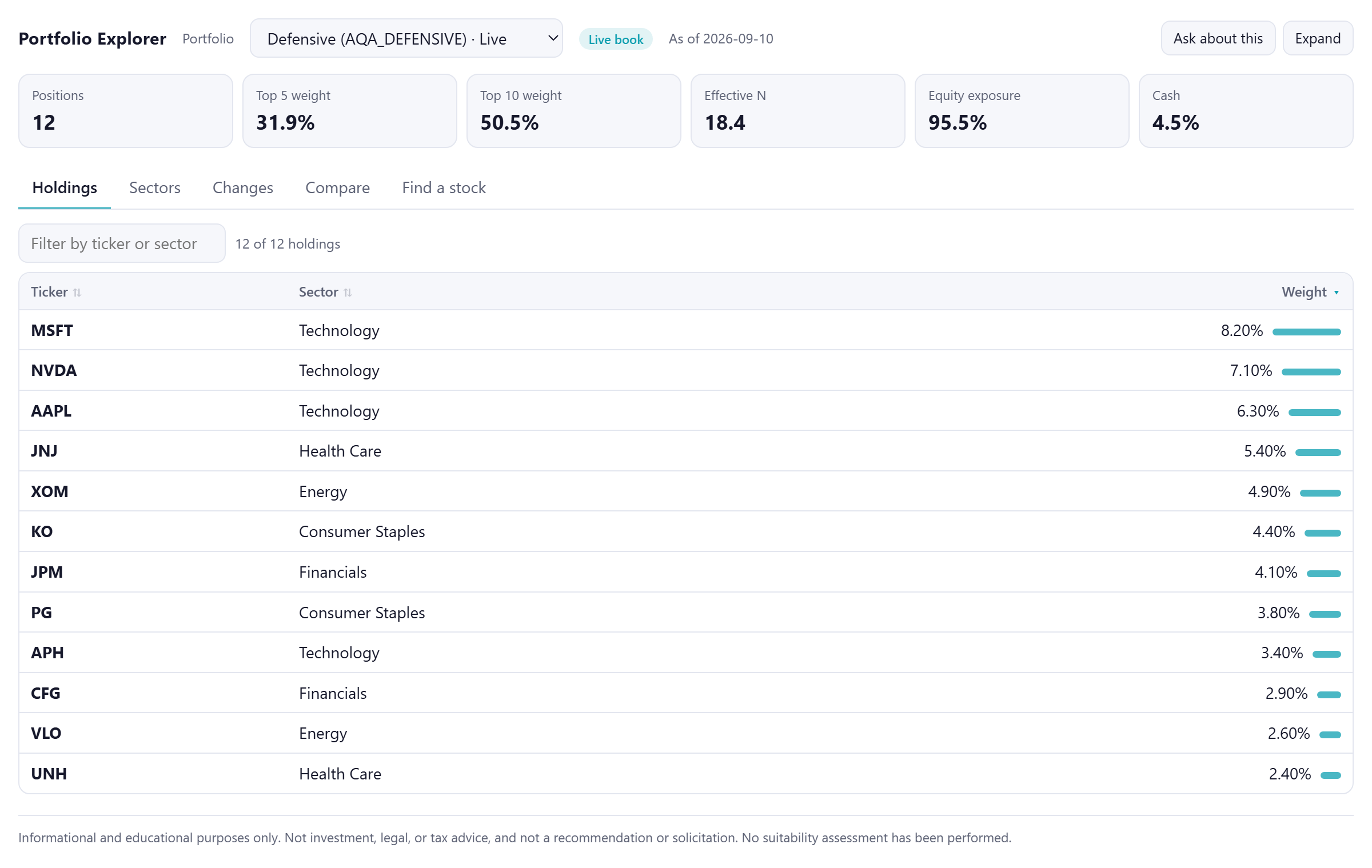Select the JPM ticker
Screen dimensions: 1372x868
[x=47, y=573]
